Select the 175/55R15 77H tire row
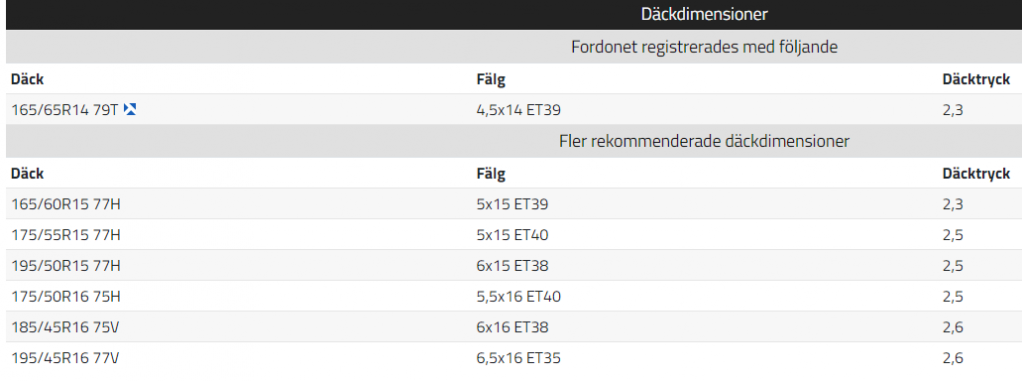 [514, 234]
